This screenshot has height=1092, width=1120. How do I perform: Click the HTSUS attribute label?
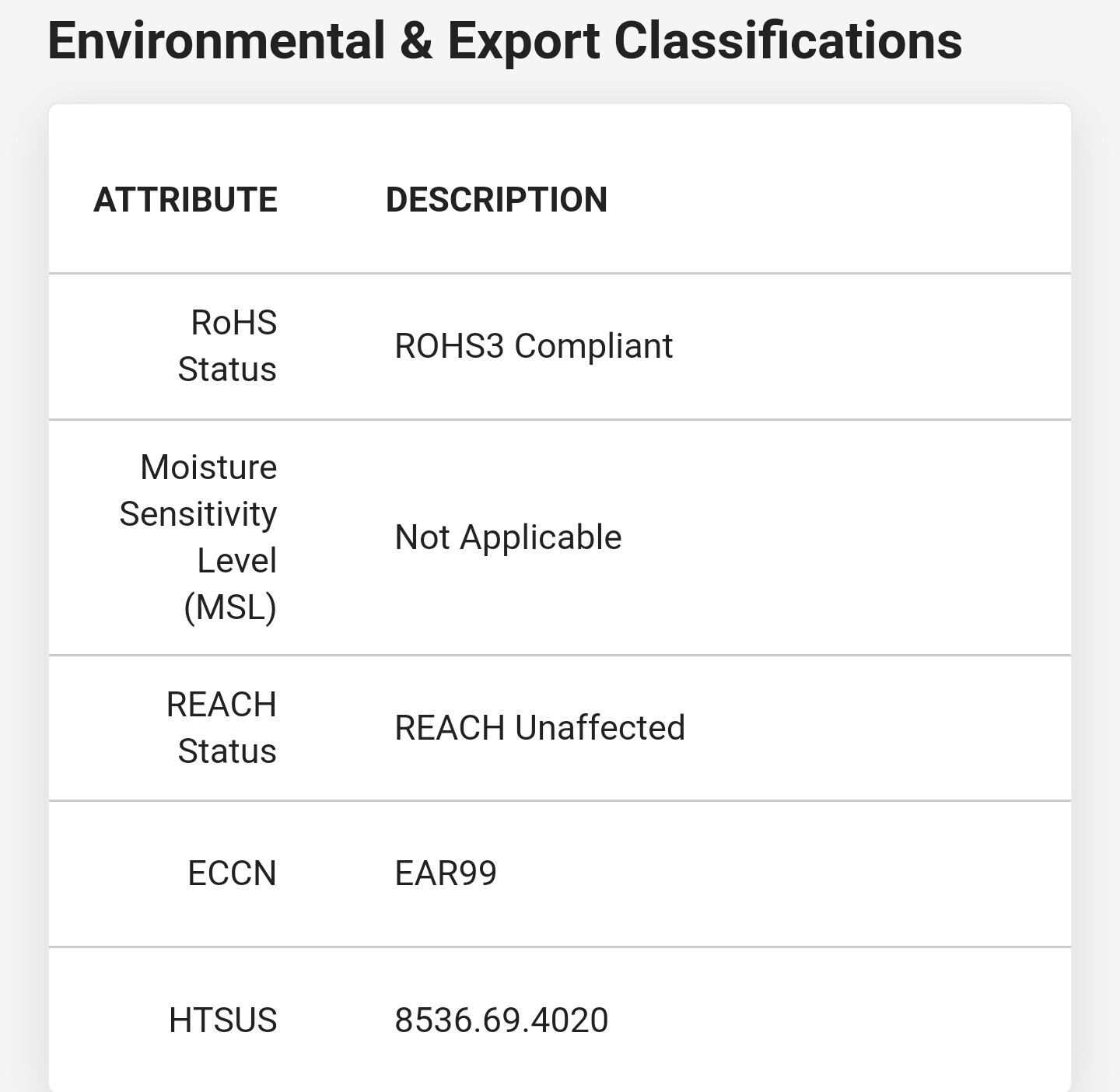pos(223,1020)
